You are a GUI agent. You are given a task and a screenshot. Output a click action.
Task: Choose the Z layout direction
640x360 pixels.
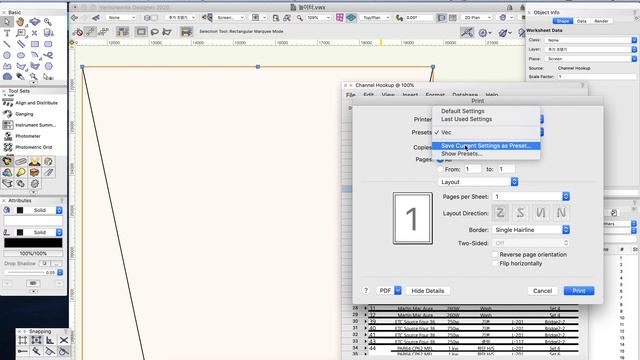click(x=500, y=213)
